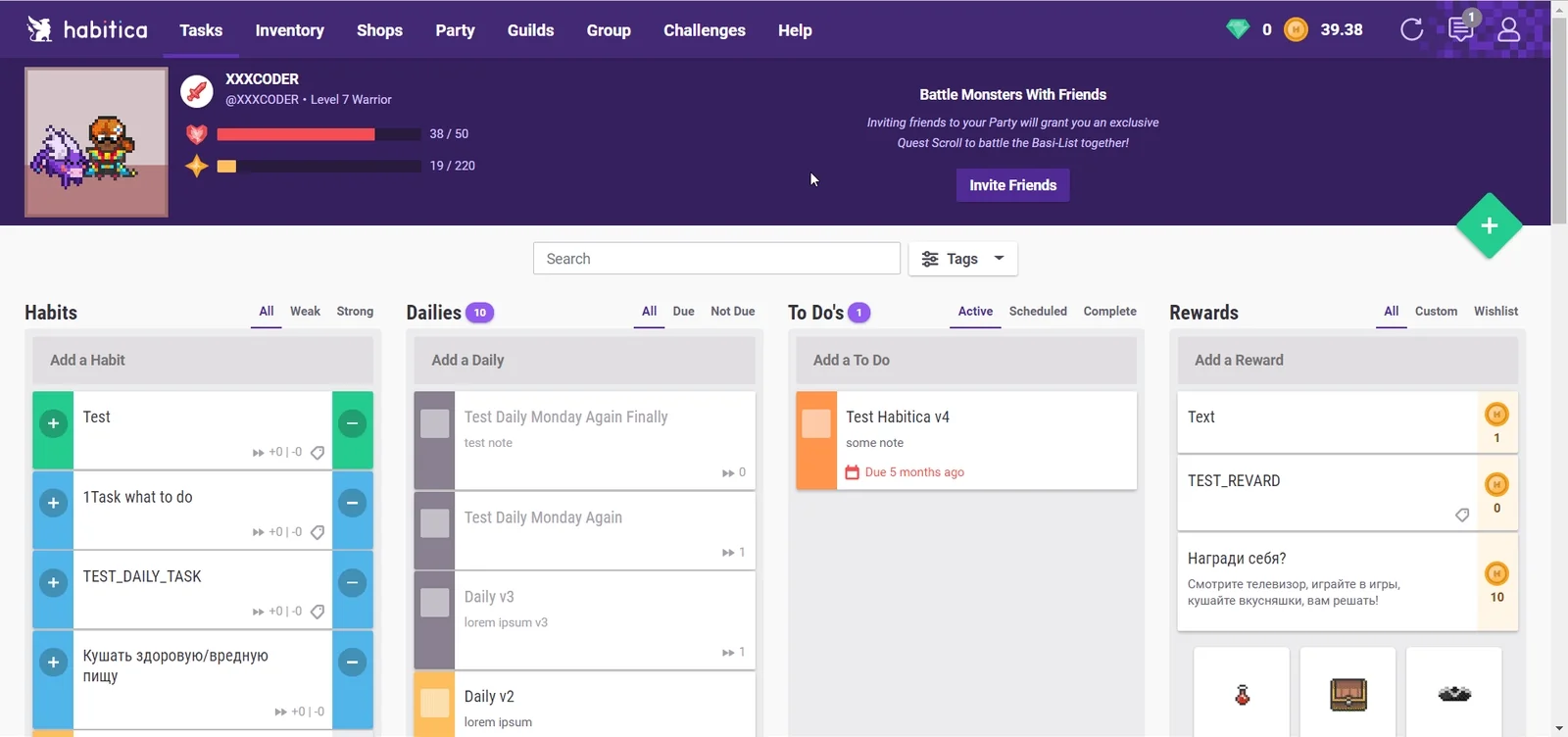
Task: Click the tag icon on the TEST_REVARD reward
Action: pyautogui.click(x=1462, y=515)
